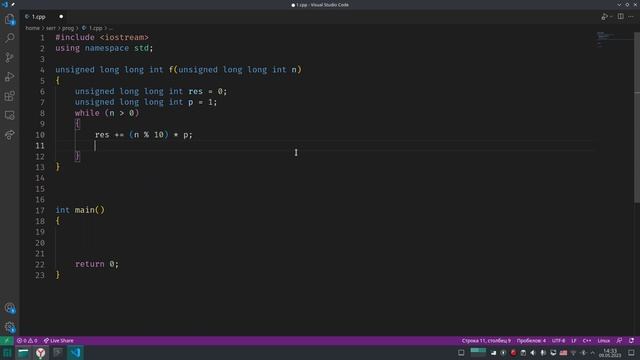The image size is (640, 360).
Task: Click the VS Code logo in title bar
Action: (5, 4)
